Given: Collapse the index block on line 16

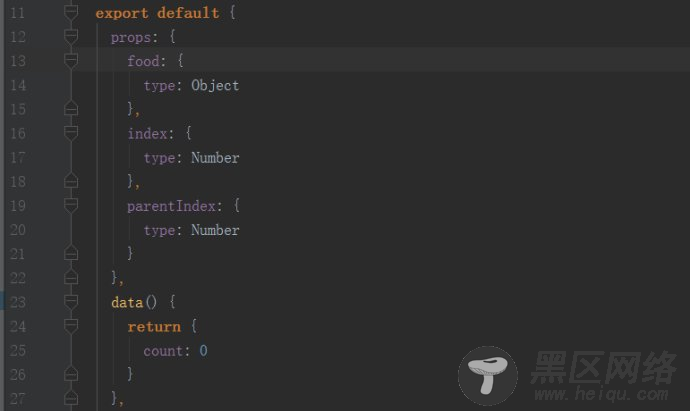Looking at the screenshot, I should coord(71,133).
